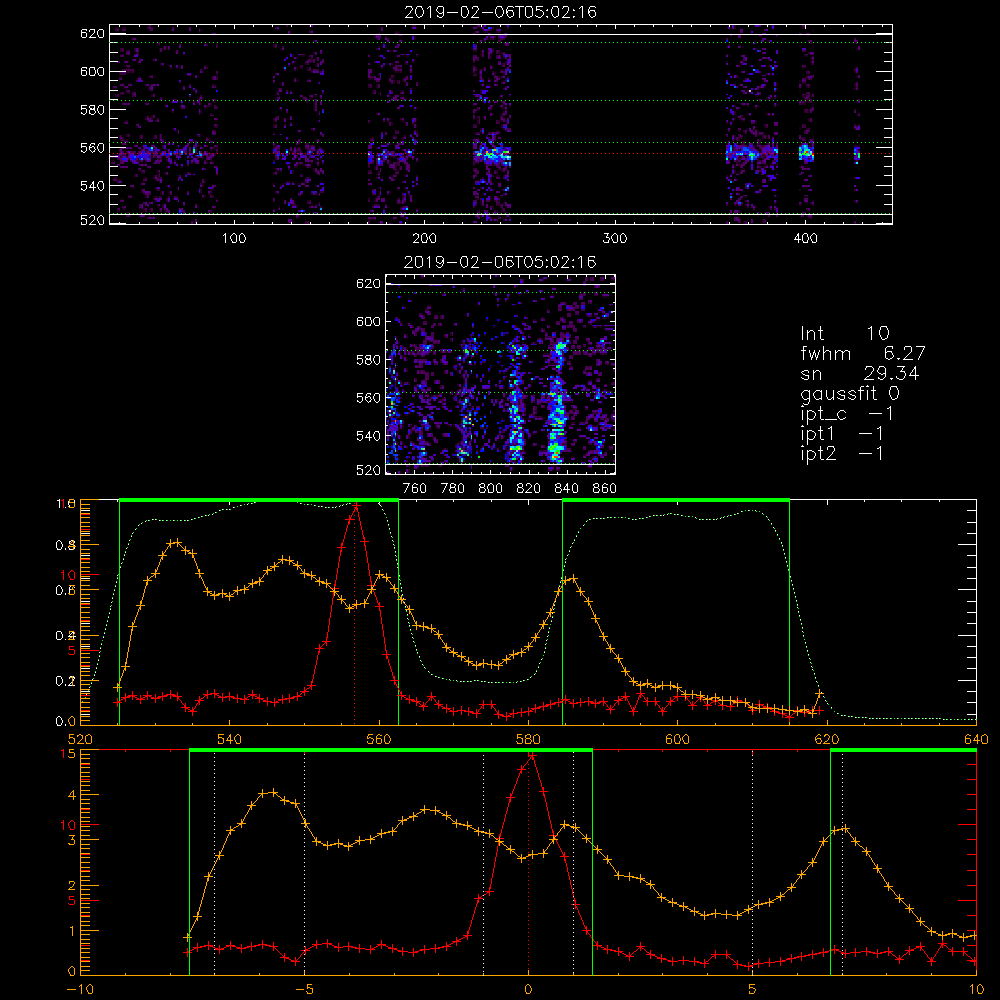Click x-axis label 540 of the upper profile plot
The width and height of the screenshot is (1000, 1000).
(229, 739)
